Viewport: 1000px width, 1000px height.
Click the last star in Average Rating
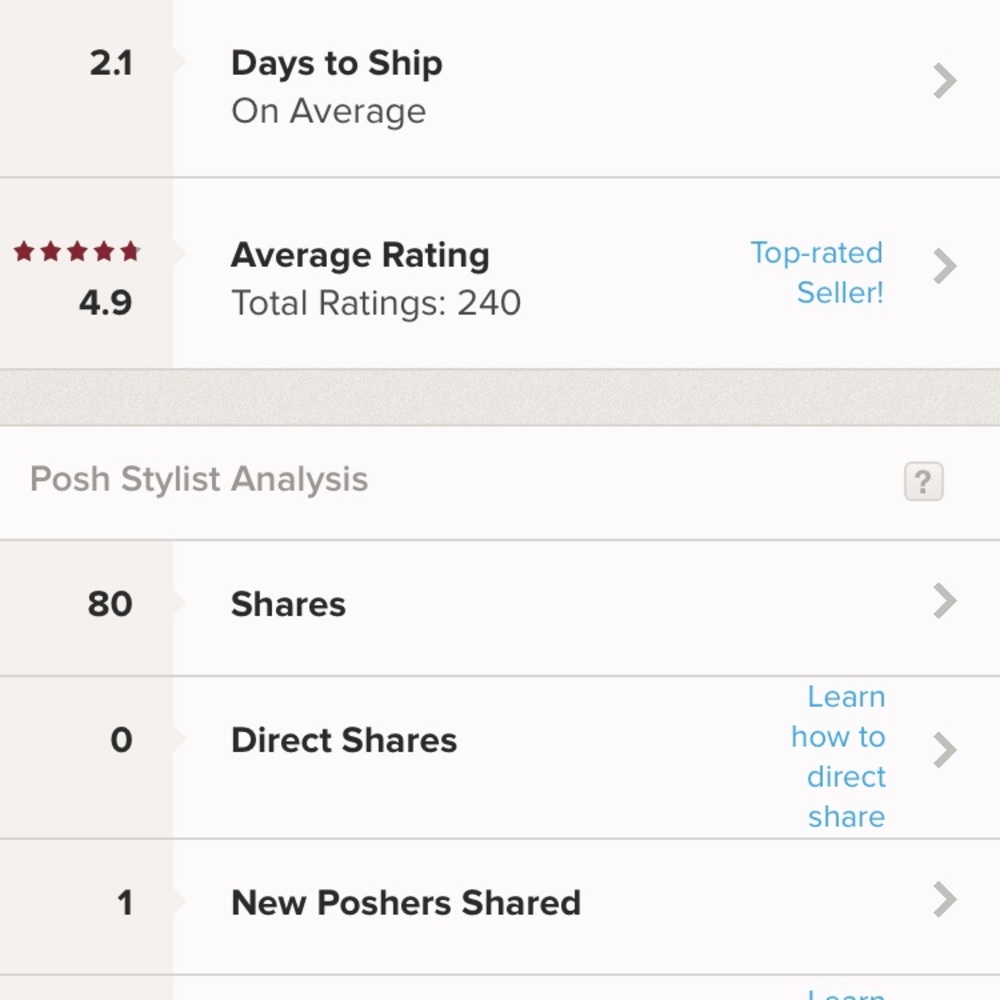point(128,252)
